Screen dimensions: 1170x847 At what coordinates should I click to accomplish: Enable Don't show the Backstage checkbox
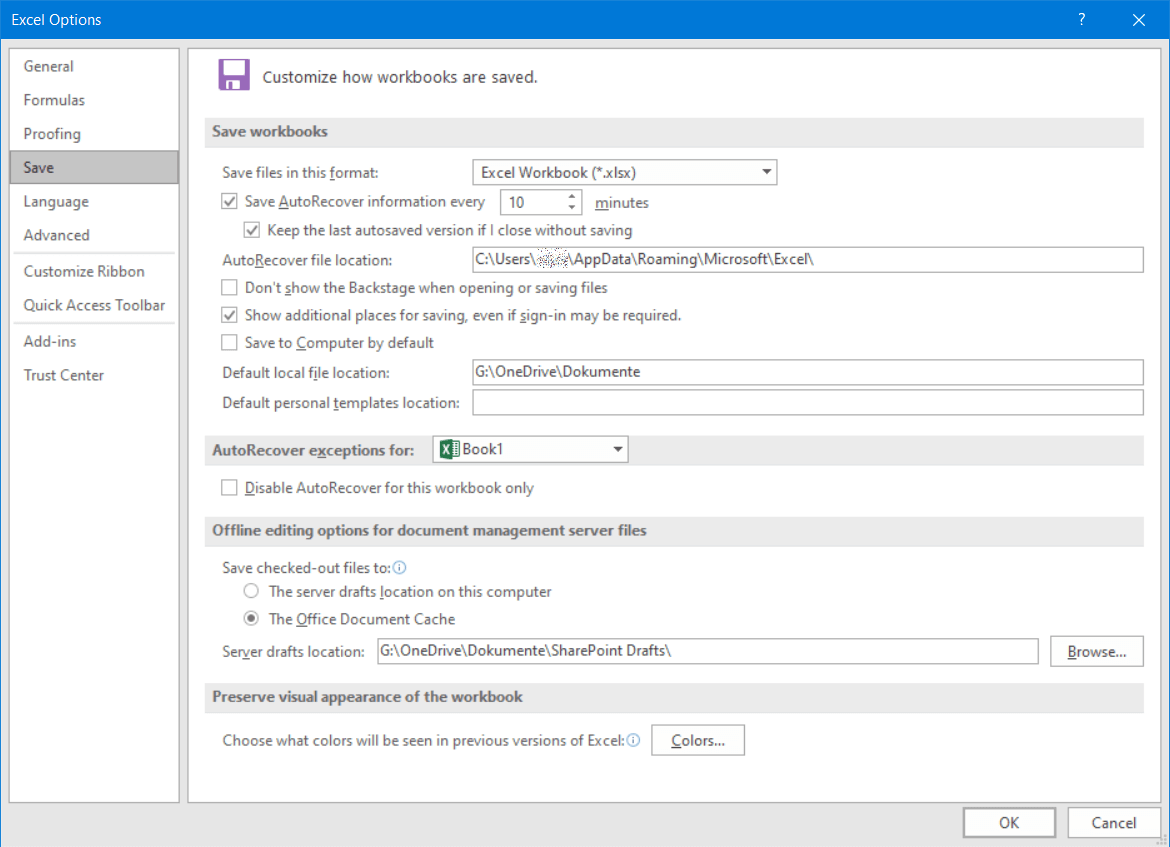click(x=230, y=287)
